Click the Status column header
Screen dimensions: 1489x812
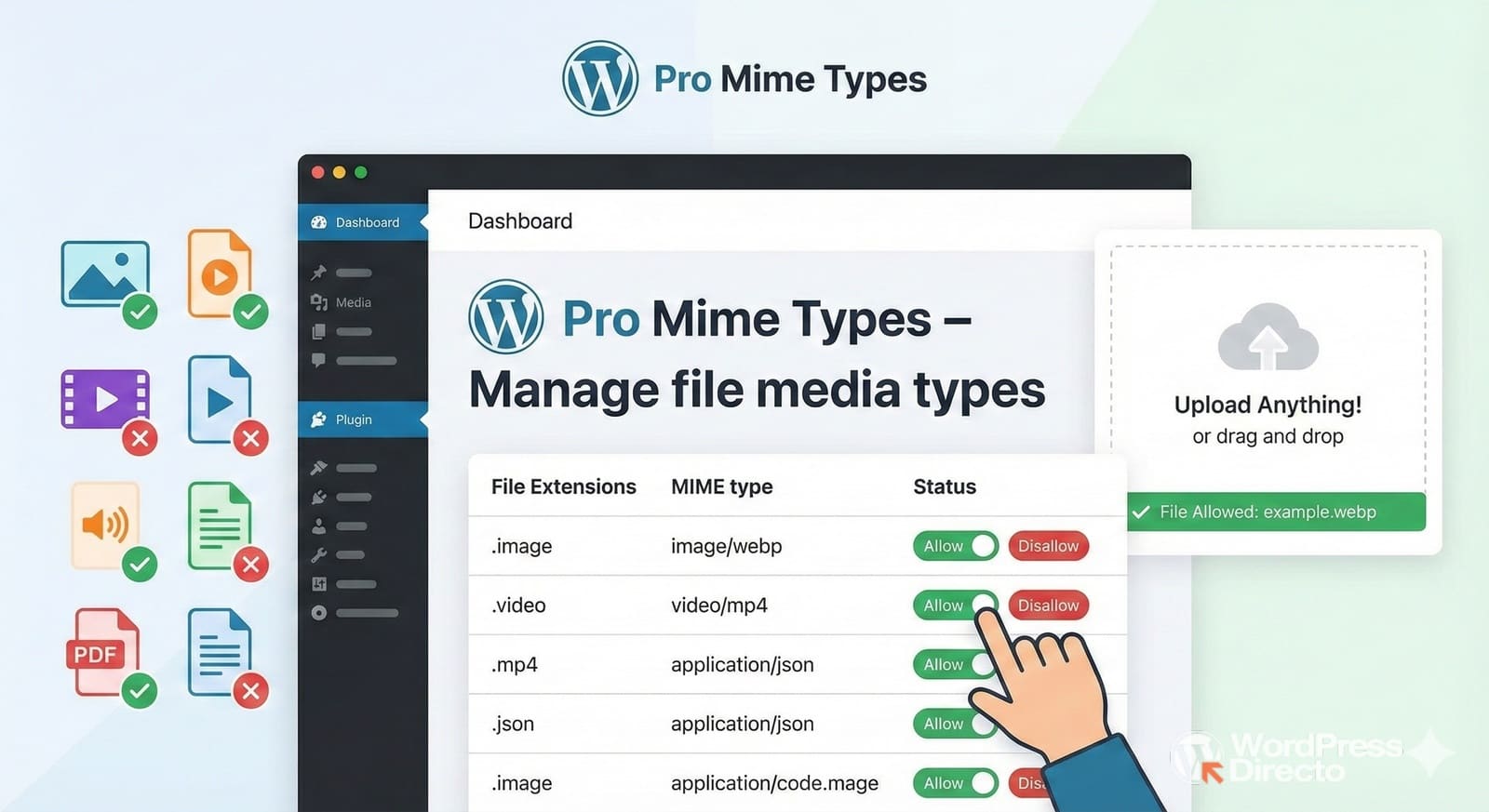(944, 486)
